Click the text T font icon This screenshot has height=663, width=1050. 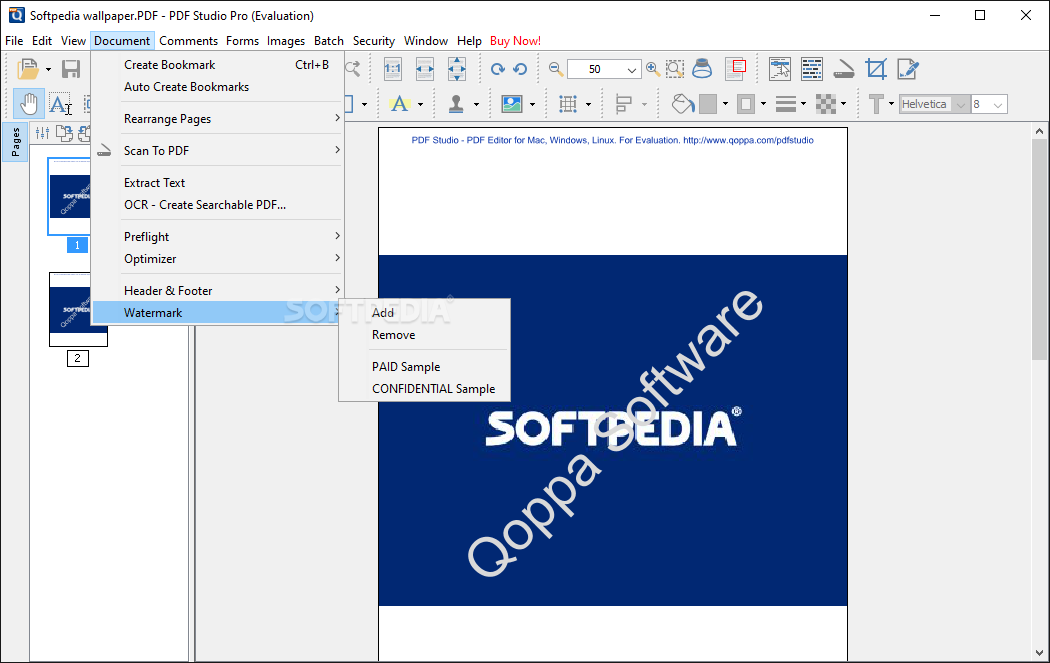[x=876, y=104]
